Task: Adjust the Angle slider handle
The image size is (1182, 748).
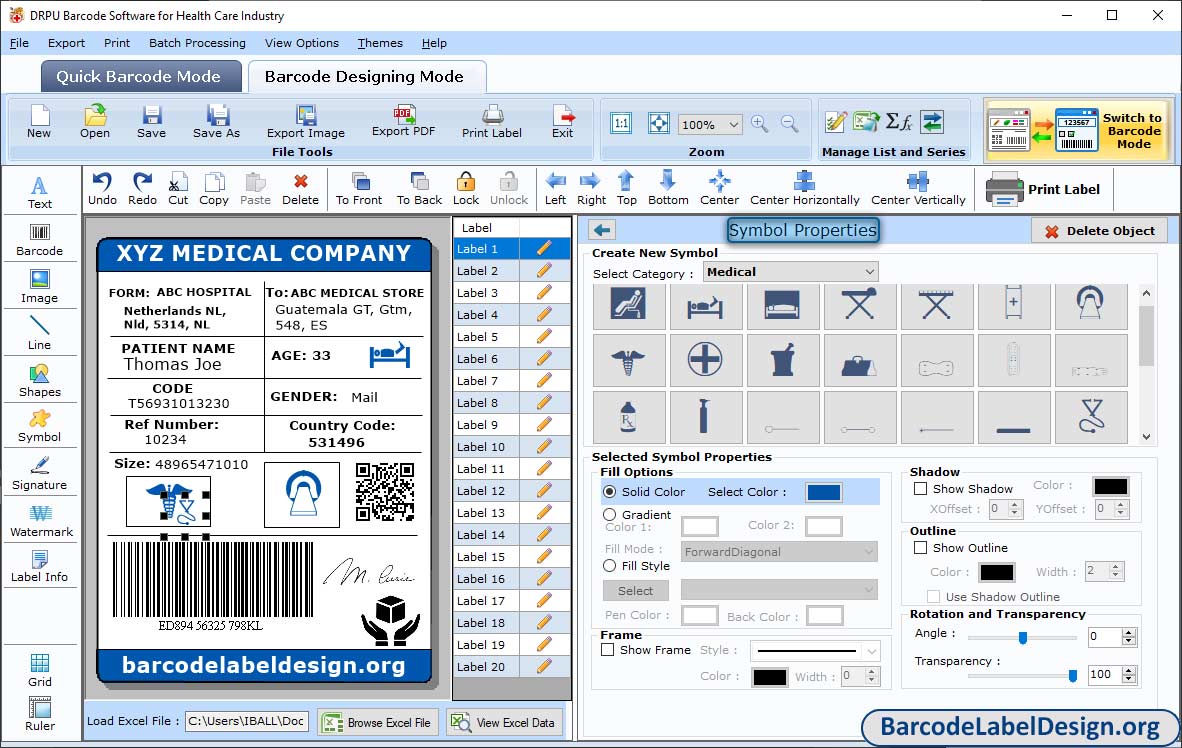Action: [1023, 638]
